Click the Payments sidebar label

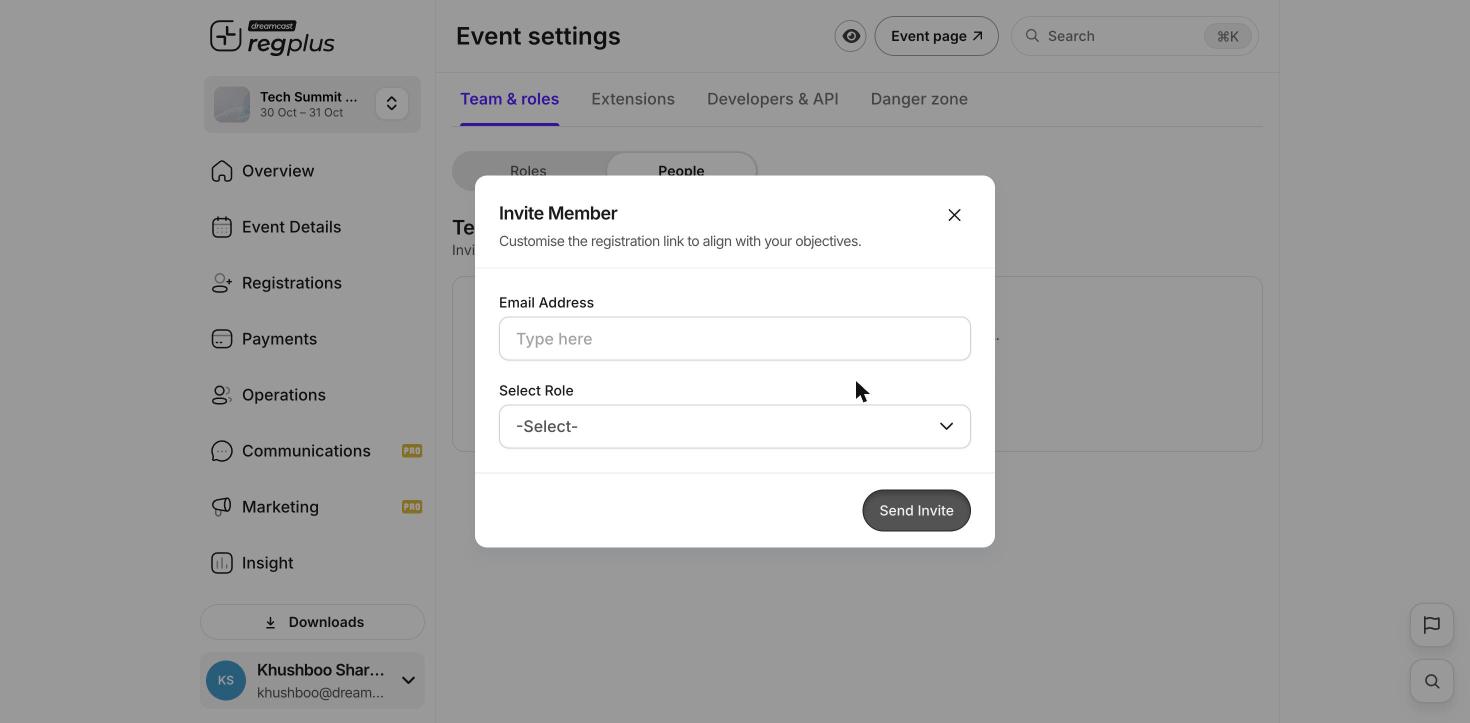click(x=280, y=339)
